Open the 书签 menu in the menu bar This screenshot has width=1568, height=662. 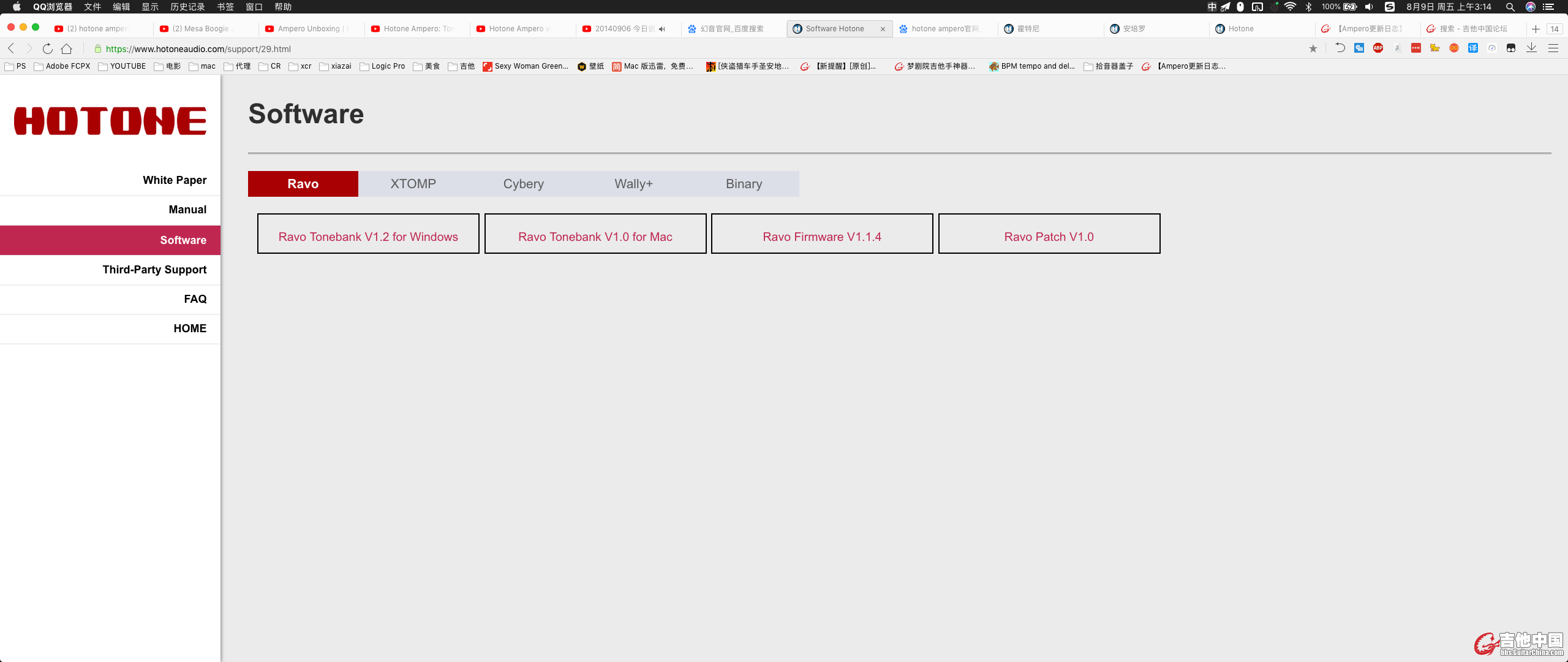[225, 7]
